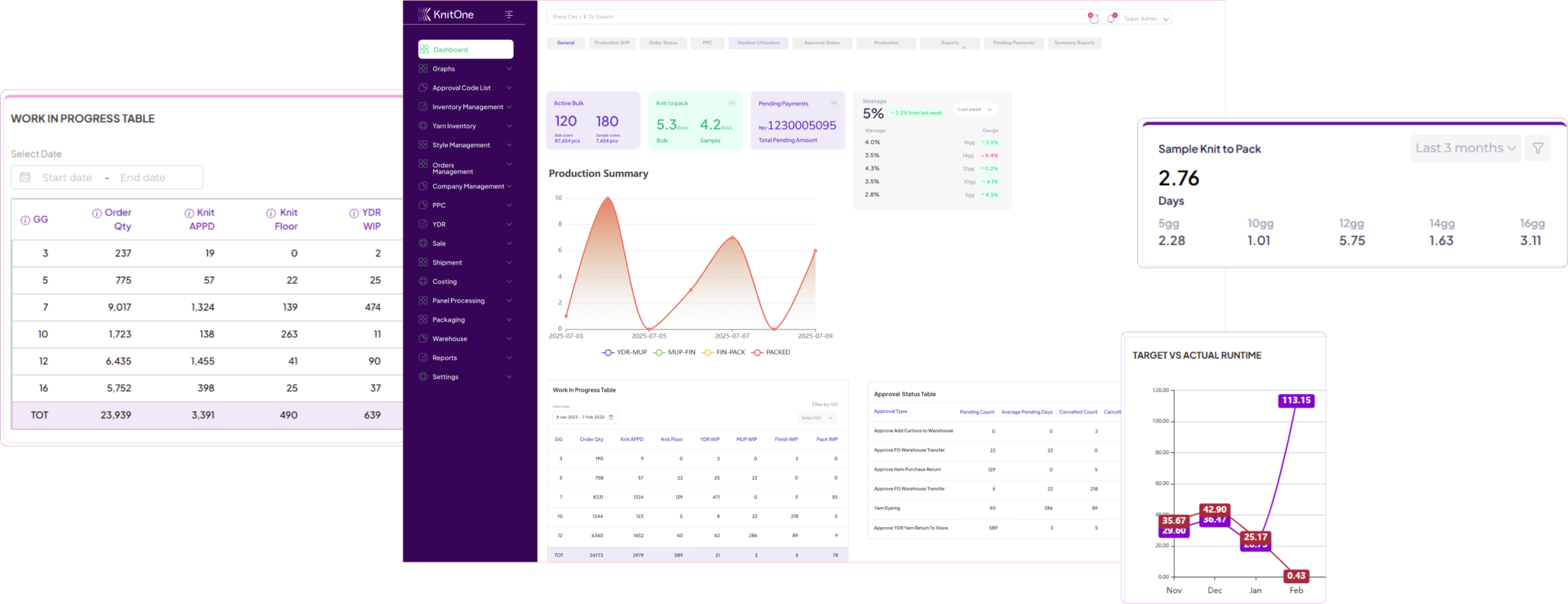Open the Machine Utilization tab

(x=758, y=43)
